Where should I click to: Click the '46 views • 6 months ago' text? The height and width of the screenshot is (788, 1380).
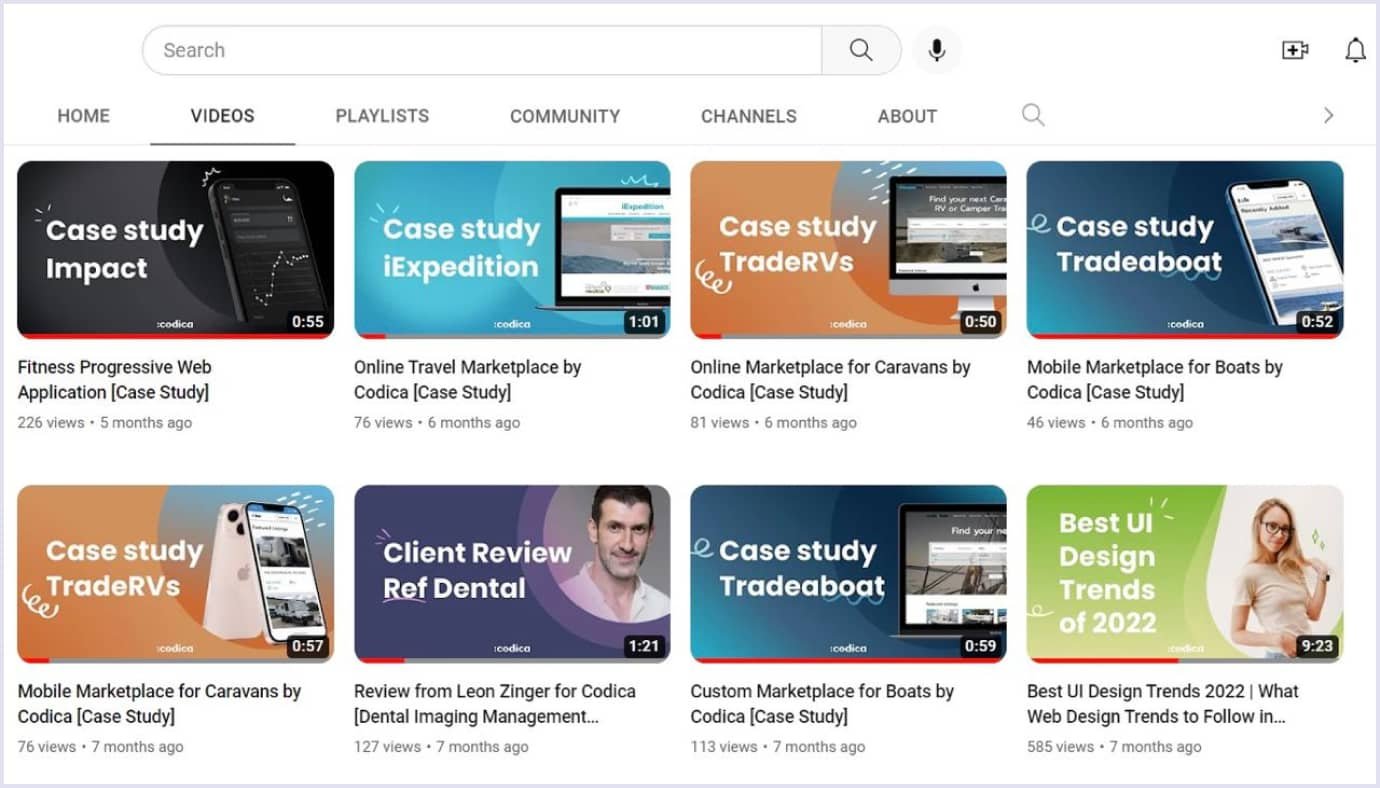(x=1110, y=423)
